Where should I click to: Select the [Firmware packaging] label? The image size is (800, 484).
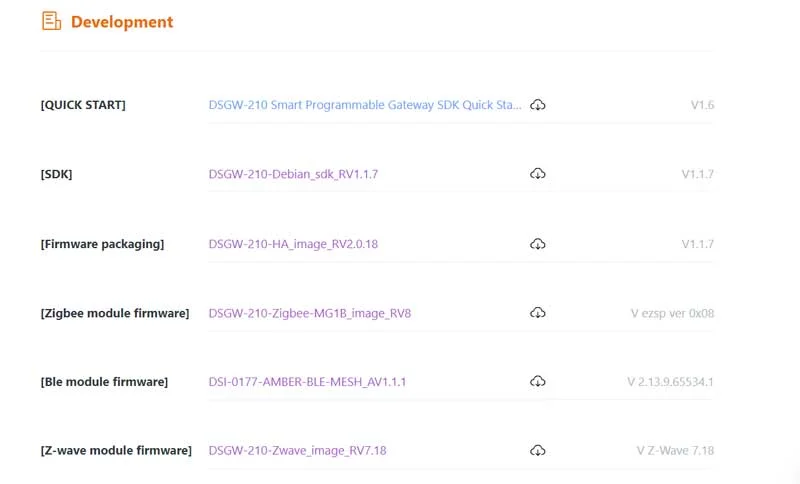pyautogui.click(x=103, y=244)
